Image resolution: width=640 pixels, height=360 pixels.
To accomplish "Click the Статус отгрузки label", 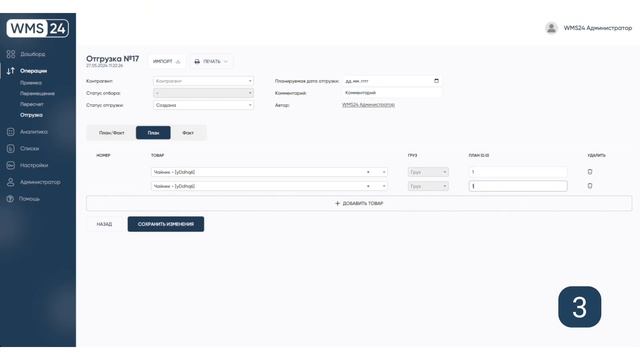I will point(105,105).
